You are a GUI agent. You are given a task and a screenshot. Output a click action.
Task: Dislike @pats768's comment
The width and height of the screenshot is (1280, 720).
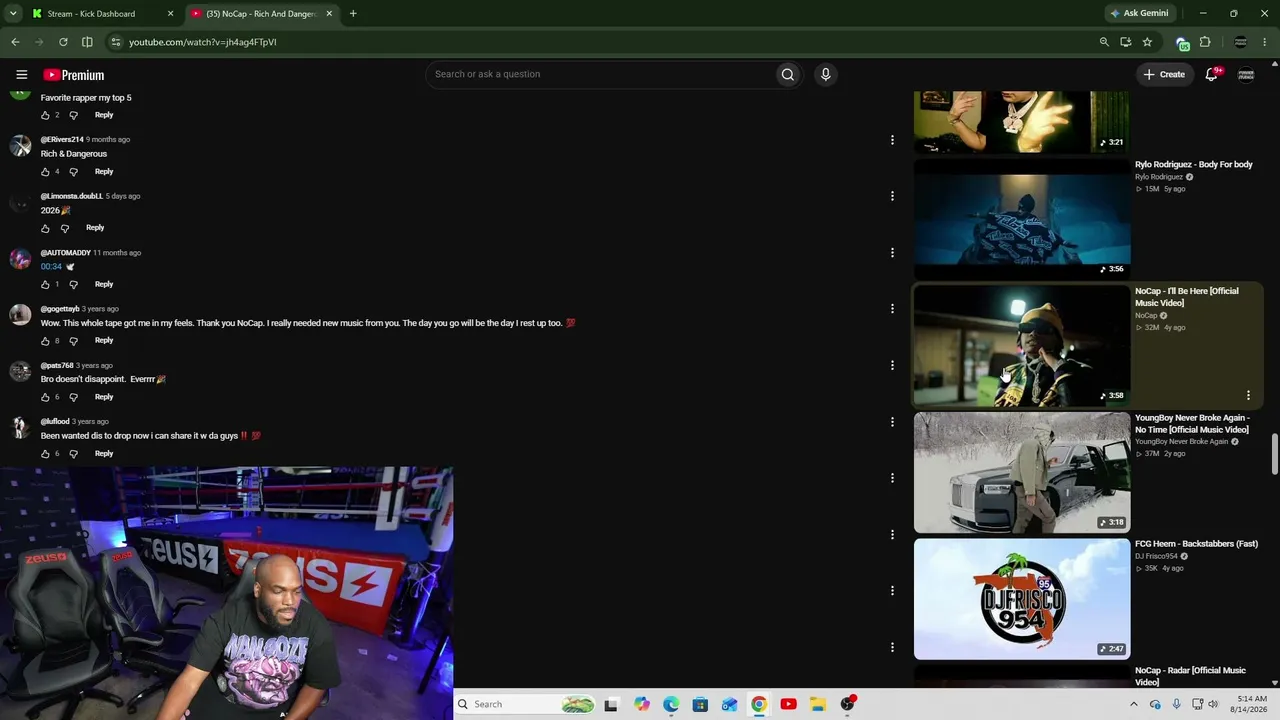(x=73, y=397)
